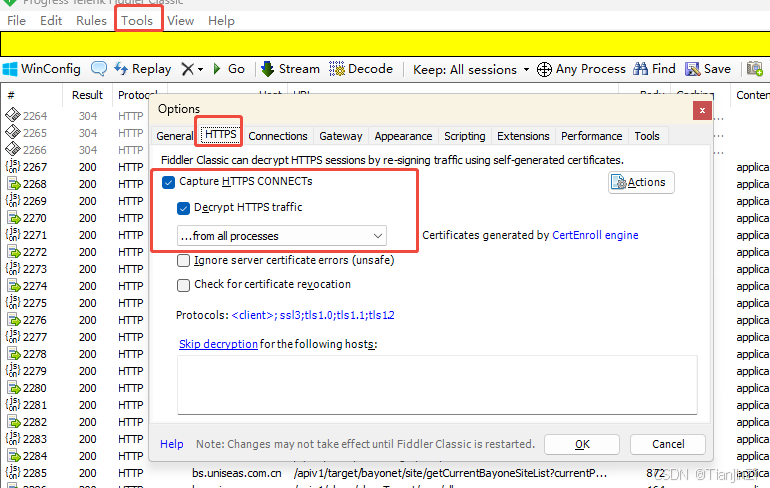Enable Ignore server certificate errors

click(183, 260)
